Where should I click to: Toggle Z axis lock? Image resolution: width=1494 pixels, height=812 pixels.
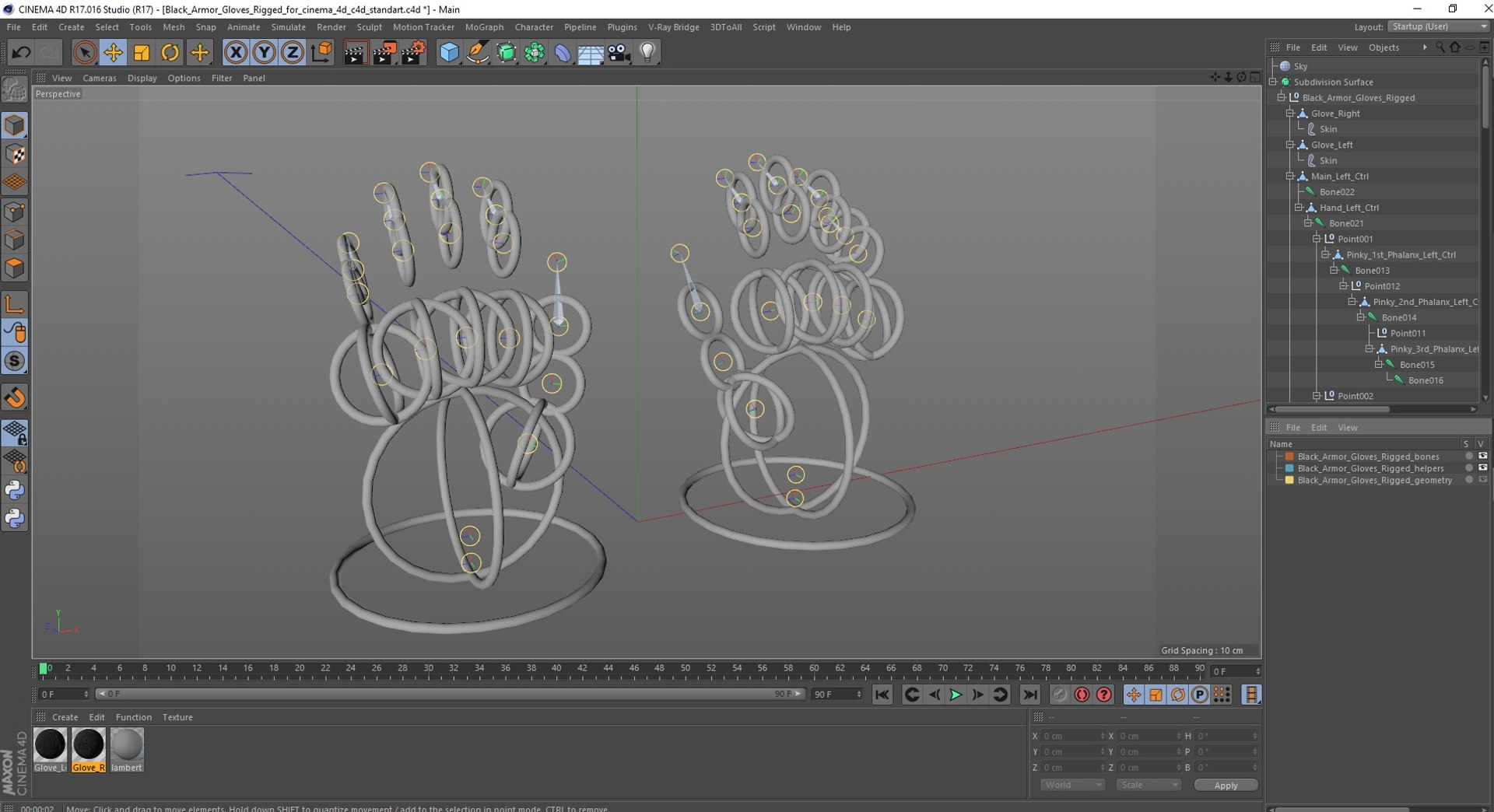point(293,52)
